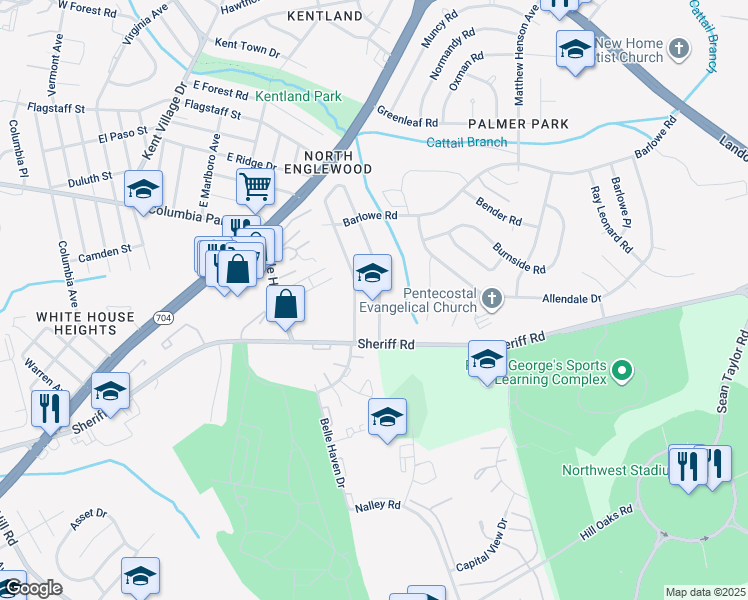Click school marker at Sports Learning Complex
The image size is (748, 600).
point(487,361)
